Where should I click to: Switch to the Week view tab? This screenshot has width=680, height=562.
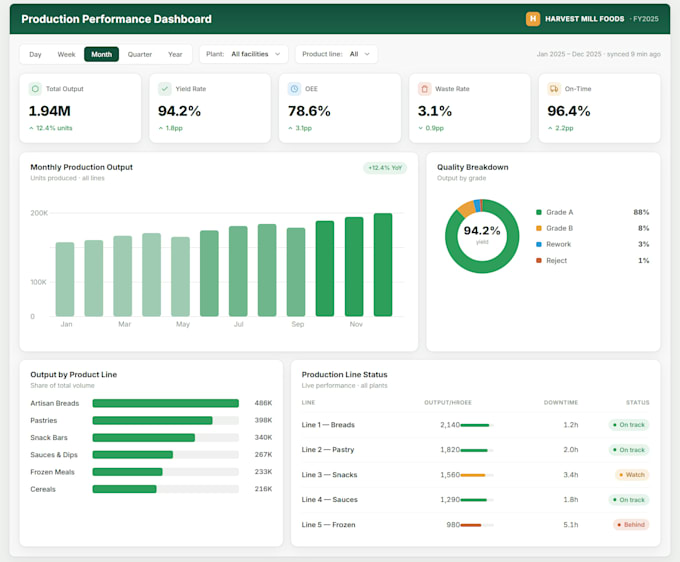[66, 54]
